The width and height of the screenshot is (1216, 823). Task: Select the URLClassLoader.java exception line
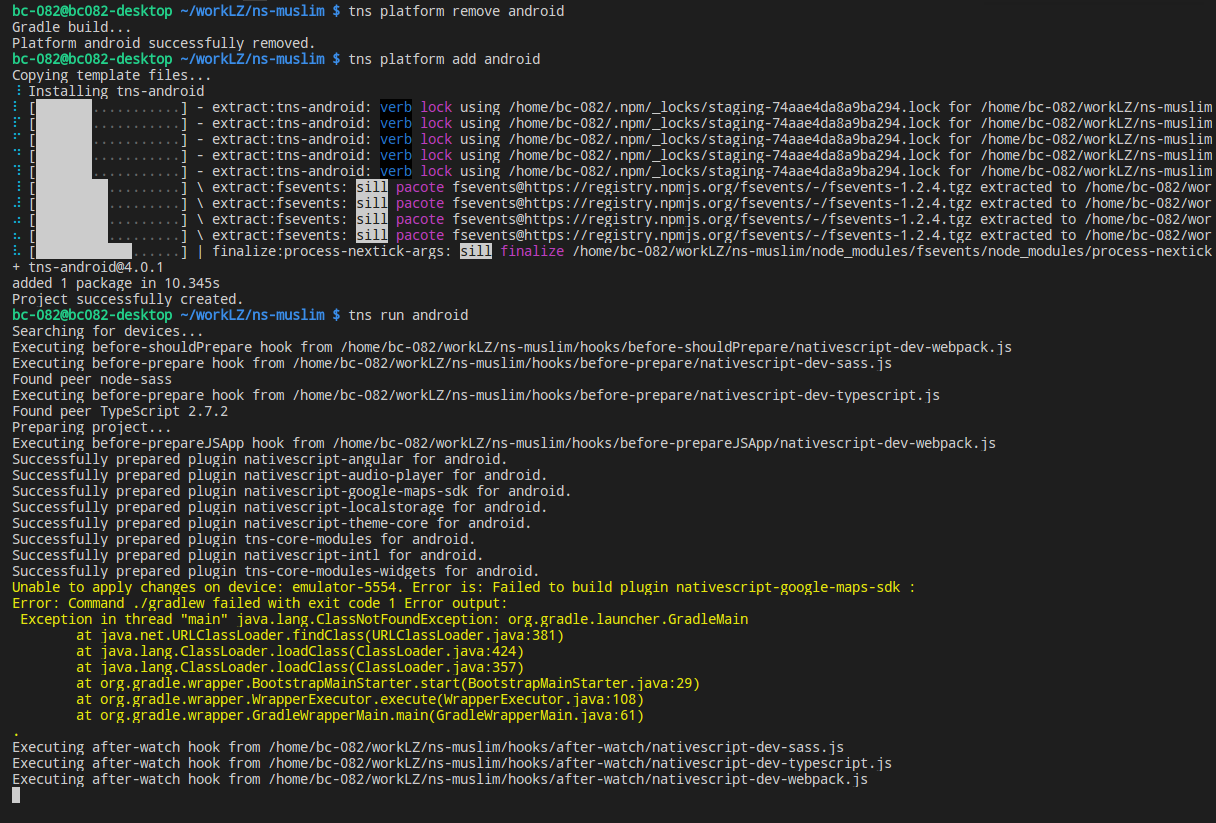coord(330,635)
